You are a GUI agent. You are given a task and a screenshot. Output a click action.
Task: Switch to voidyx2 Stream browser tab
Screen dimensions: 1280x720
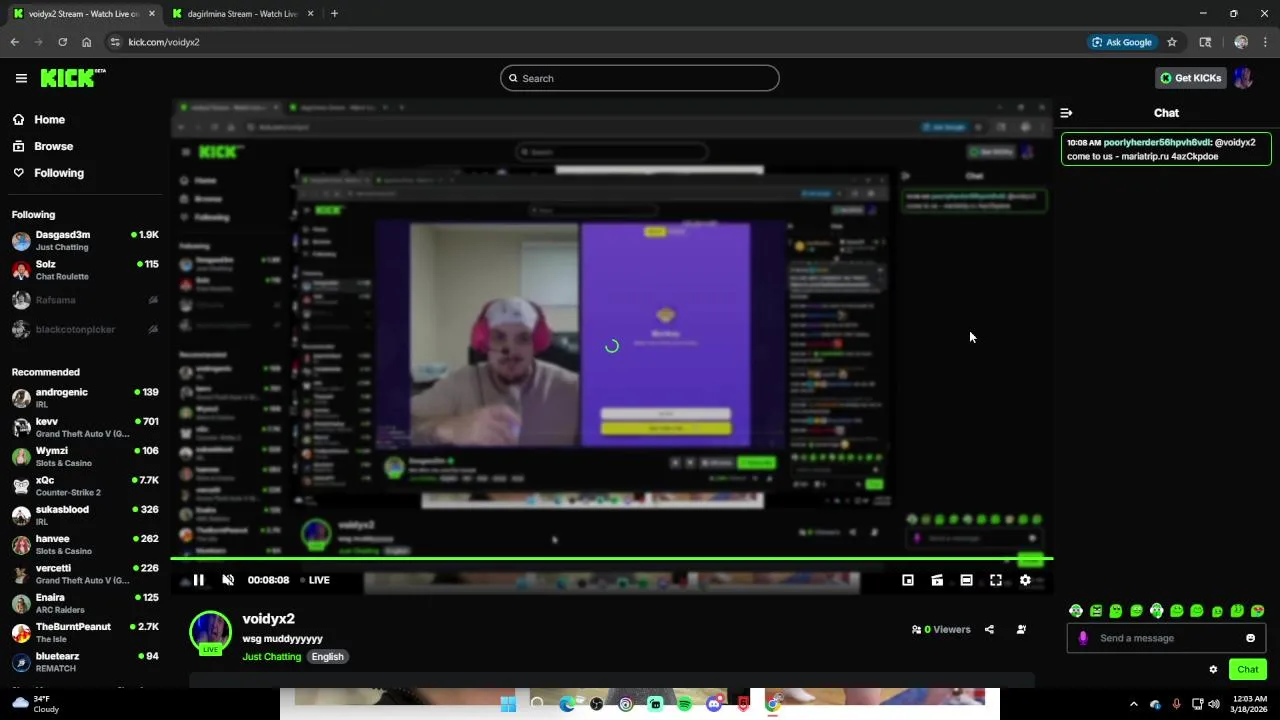point(83,14)
